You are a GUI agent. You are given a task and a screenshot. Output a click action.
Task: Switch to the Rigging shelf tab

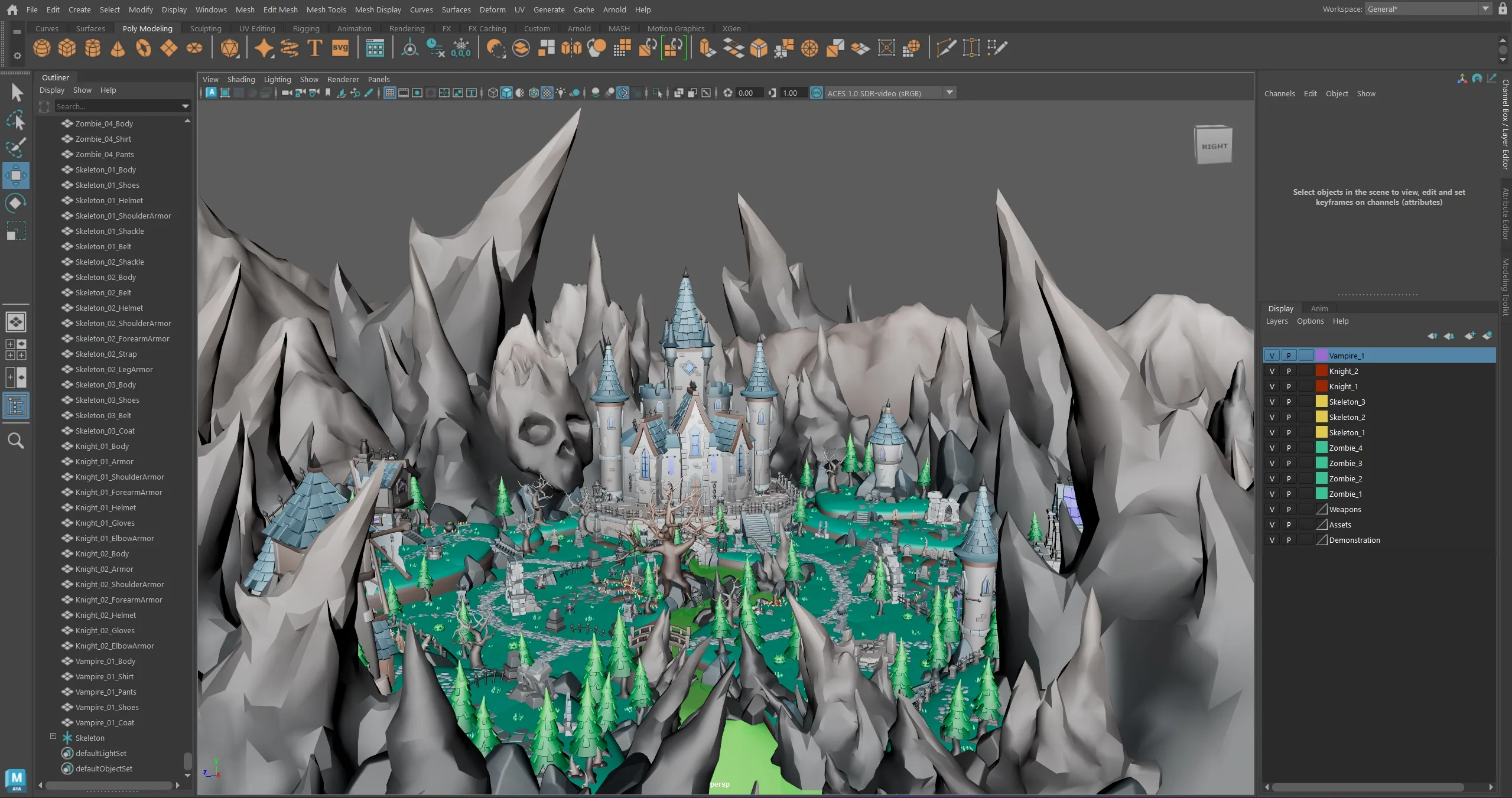(305, 28)
